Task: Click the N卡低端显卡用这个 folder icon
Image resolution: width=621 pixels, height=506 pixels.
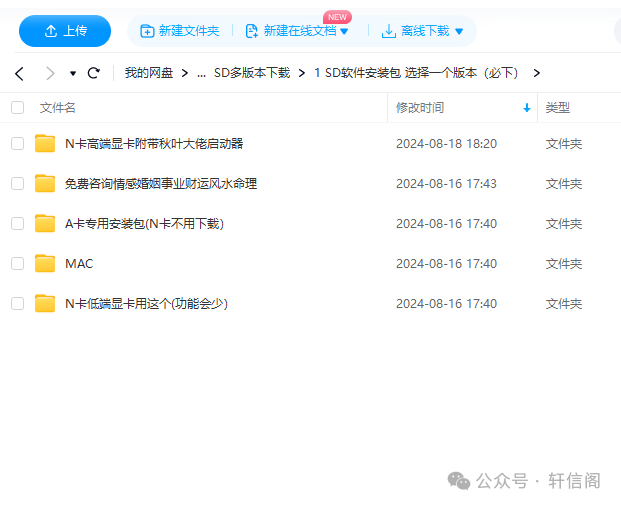Action: pyautogui.click(x=45, y=304)
